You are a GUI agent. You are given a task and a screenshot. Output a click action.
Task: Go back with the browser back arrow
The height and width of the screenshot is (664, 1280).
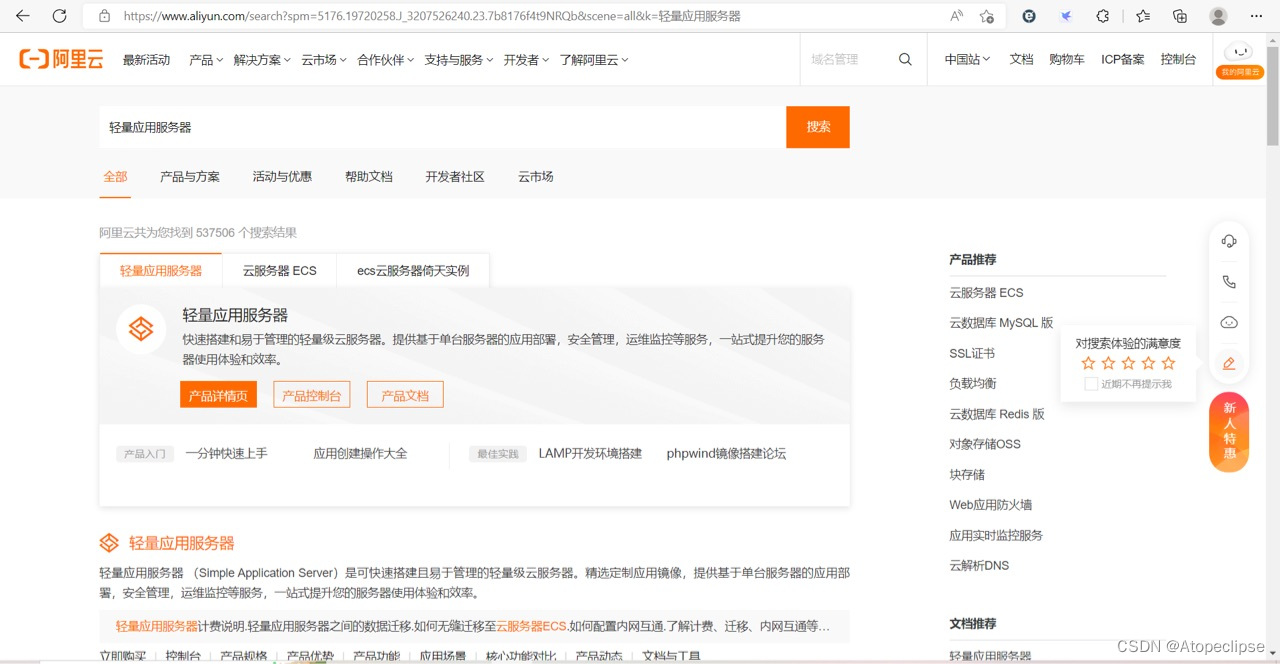(23, 16)
